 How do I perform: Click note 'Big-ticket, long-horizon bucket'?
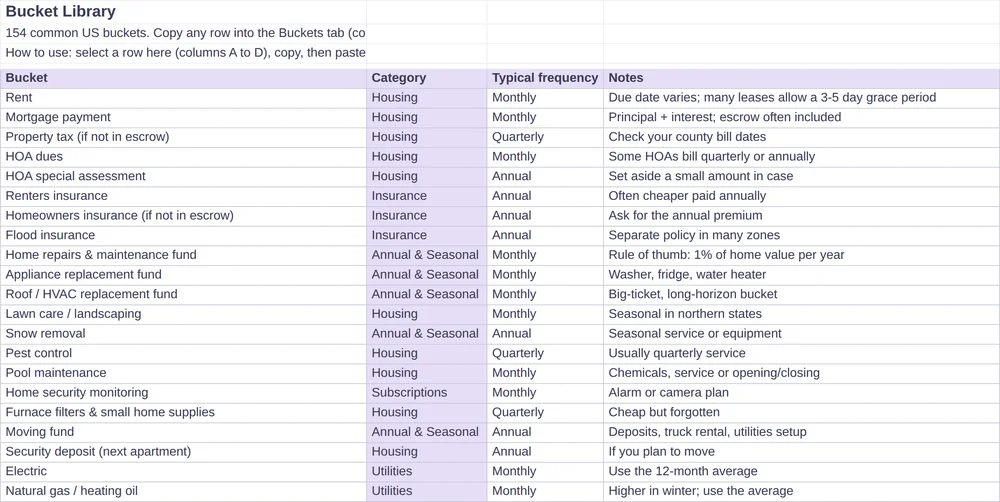click(x=802, y=295)
